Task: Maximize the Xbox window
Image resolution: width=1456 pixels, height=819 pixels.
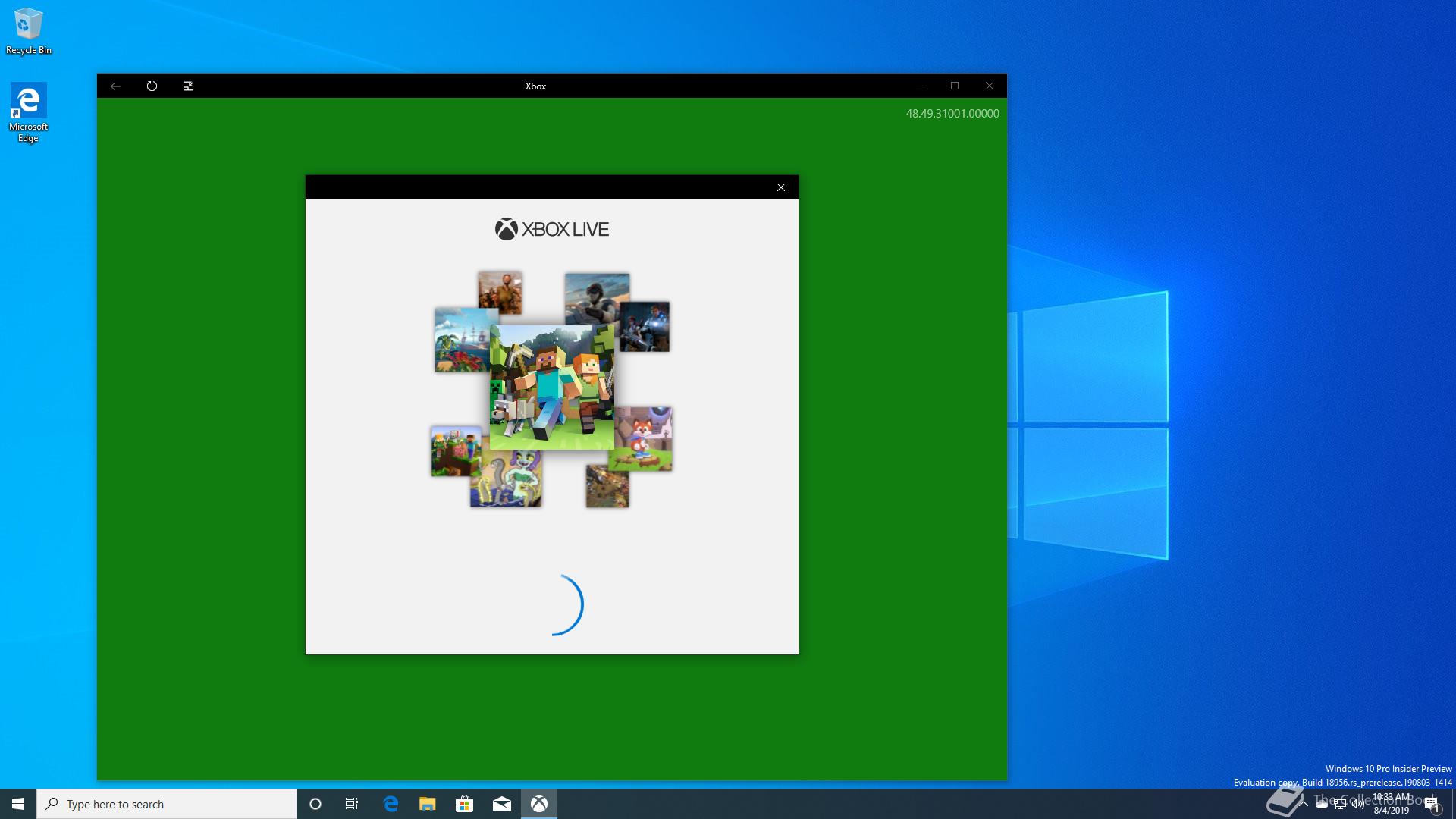Action: tap(955, 86)
